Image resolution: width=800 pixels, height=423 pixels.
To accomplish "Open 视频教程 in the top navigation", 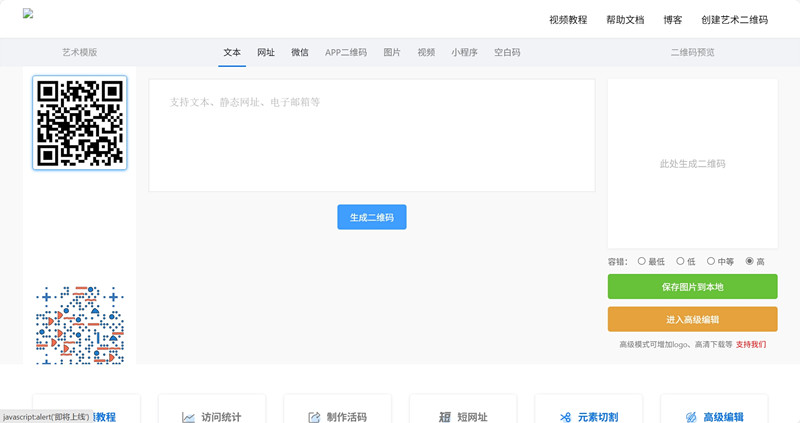I will (568, 20).
